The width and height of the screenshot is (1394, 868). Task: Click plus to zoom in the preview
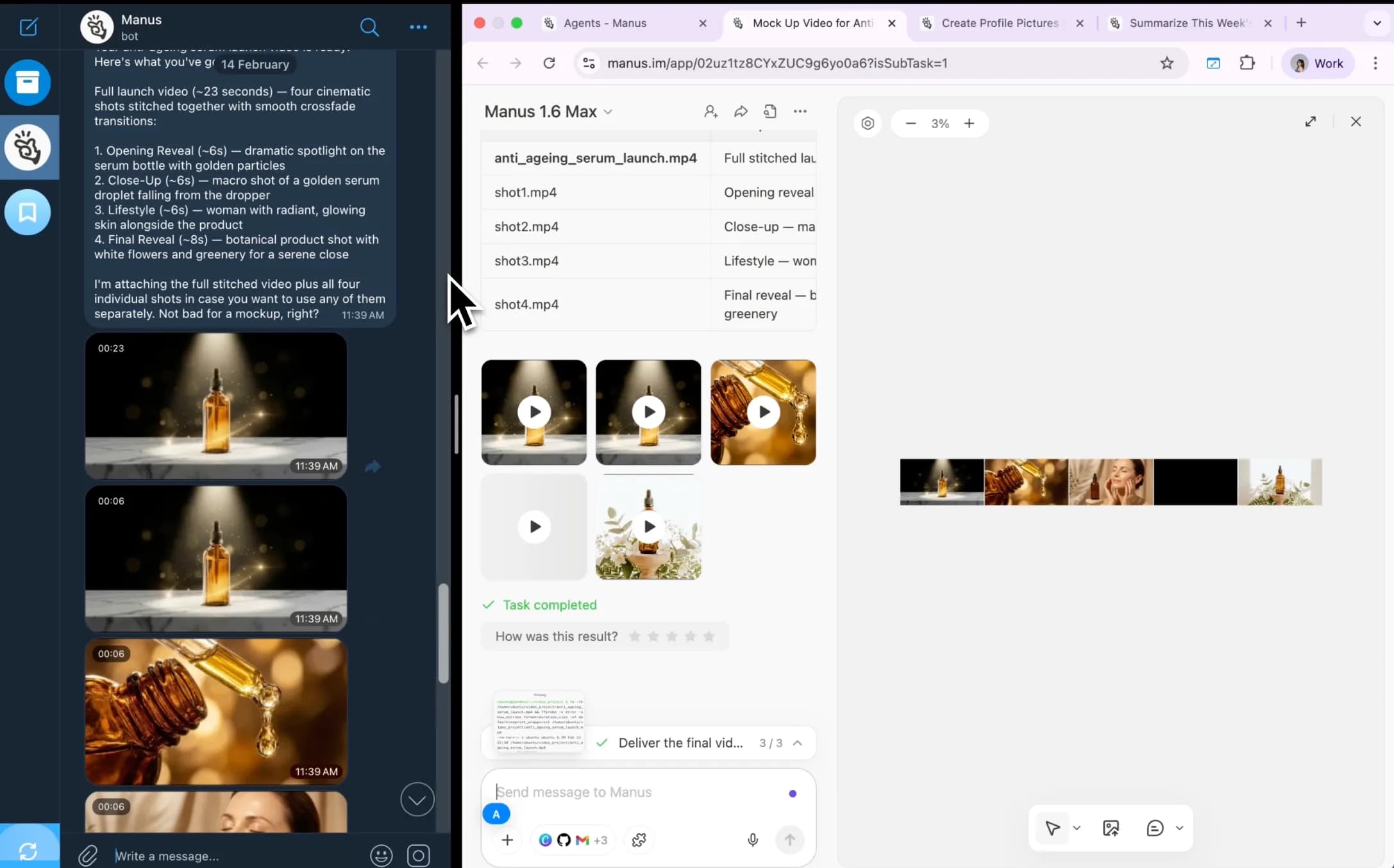[x=969, y=123]
